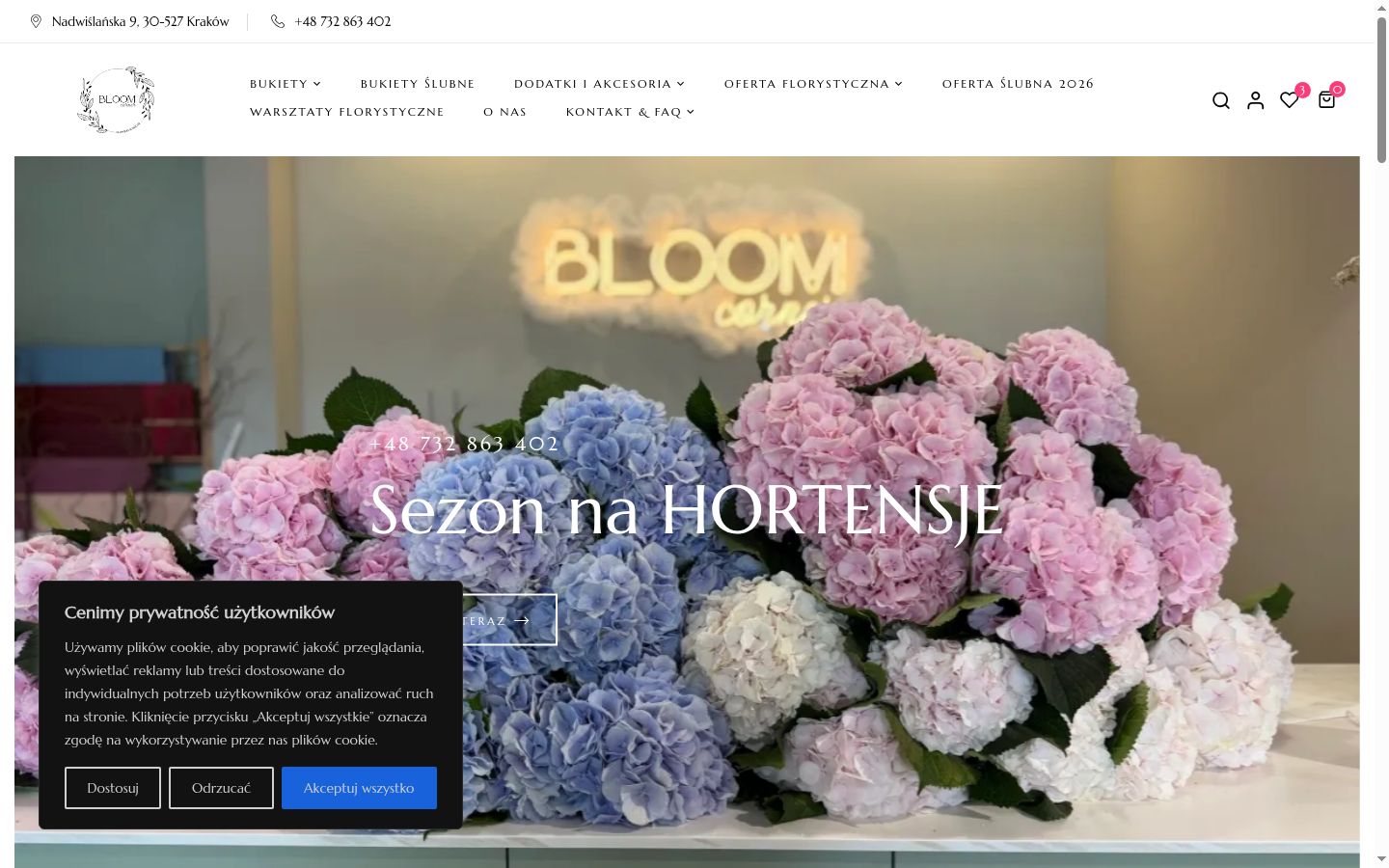Image resolution: width=1389 pixels, height=868 pixels.
Task: Click the Bloom logo in header
Action: point(116,100)
